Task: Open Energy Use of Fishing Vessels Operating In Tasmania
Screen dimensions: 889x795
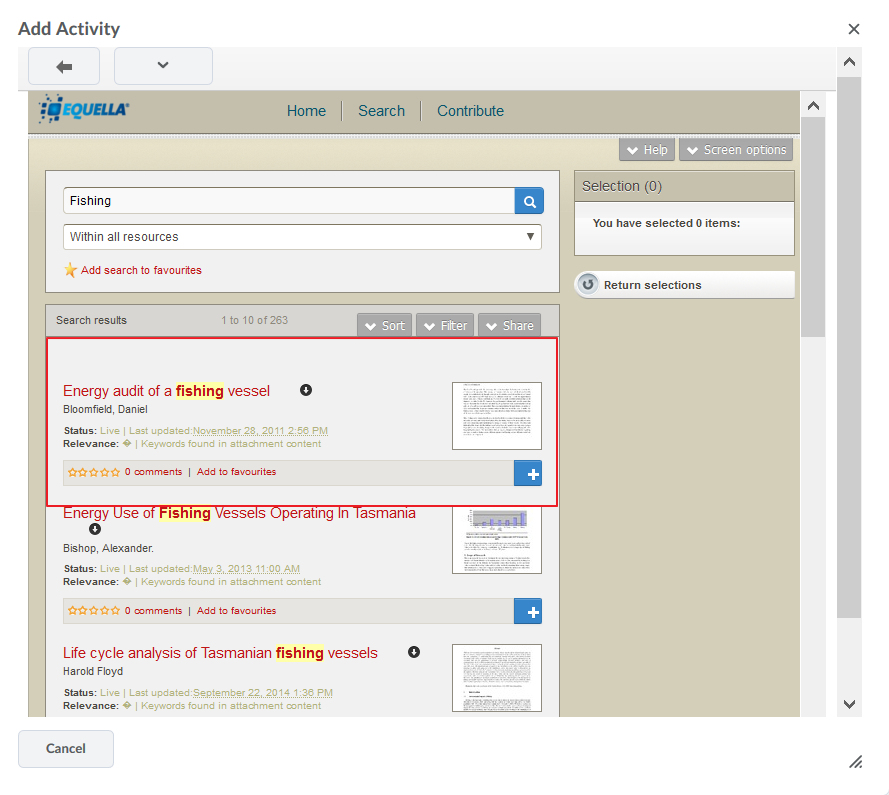Action: point(239,513)
